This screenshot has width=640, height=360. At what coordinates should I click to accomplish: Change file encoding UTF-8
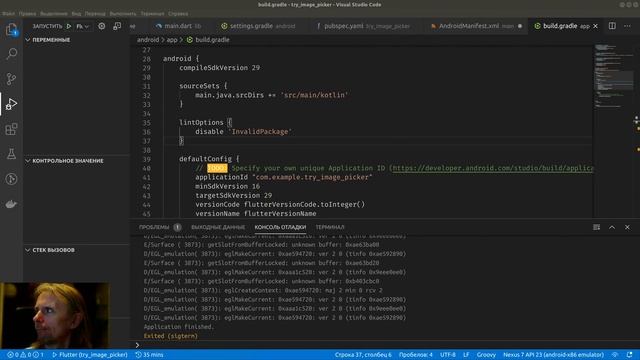448,355
